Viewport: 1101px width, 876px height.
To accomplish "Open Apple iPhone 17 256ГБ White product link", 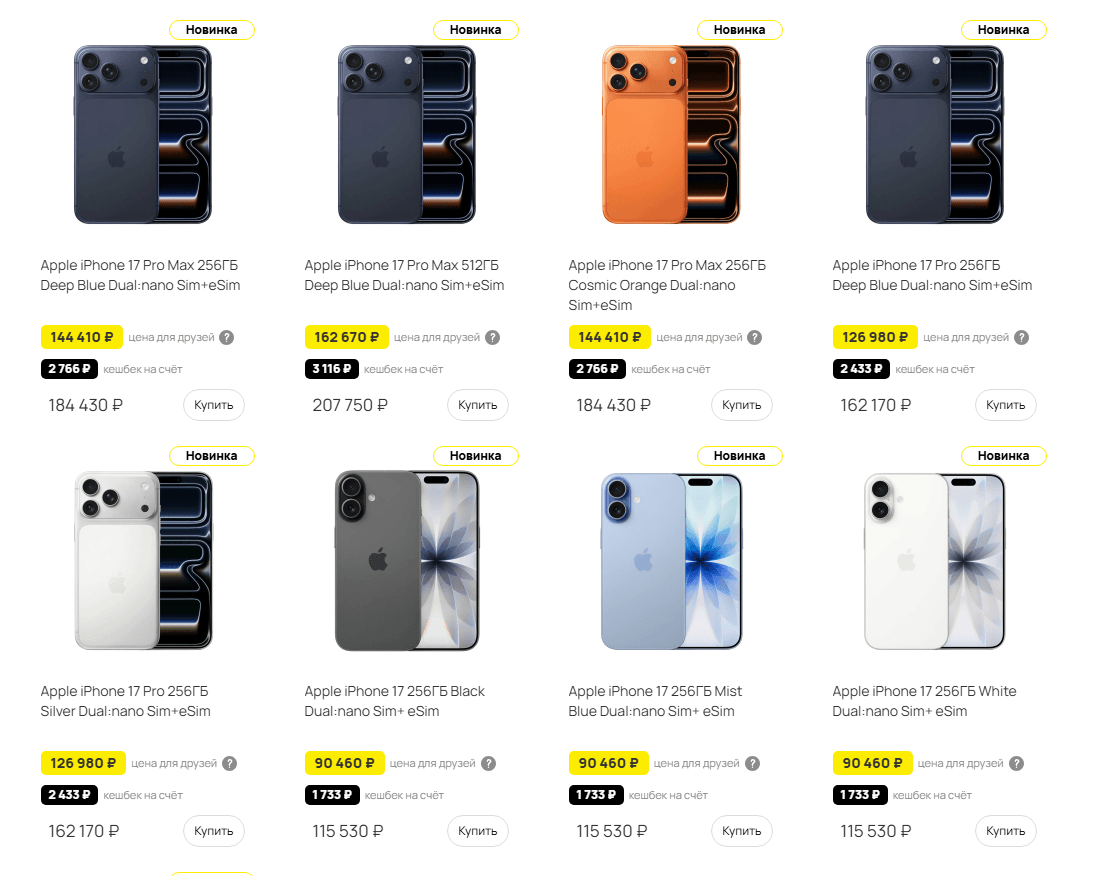I will (924, 701).
